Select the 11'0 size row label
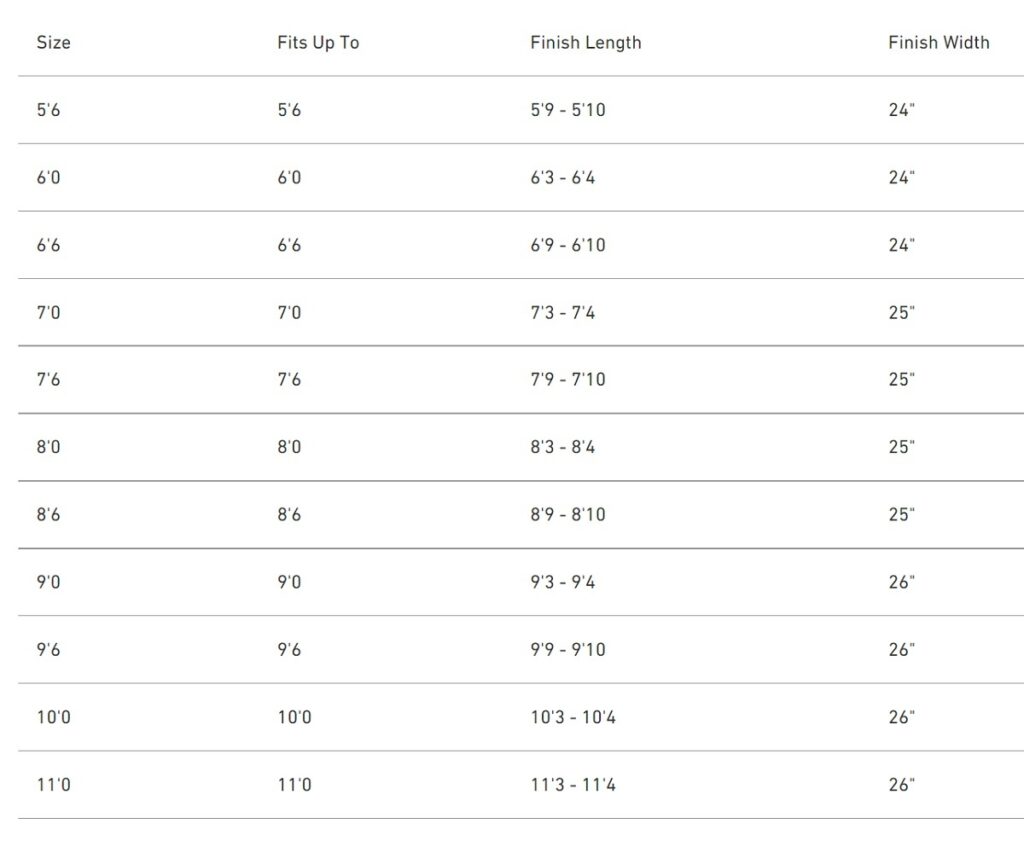The height and width of the screenshot is (841, 1024). click(53, 785)
